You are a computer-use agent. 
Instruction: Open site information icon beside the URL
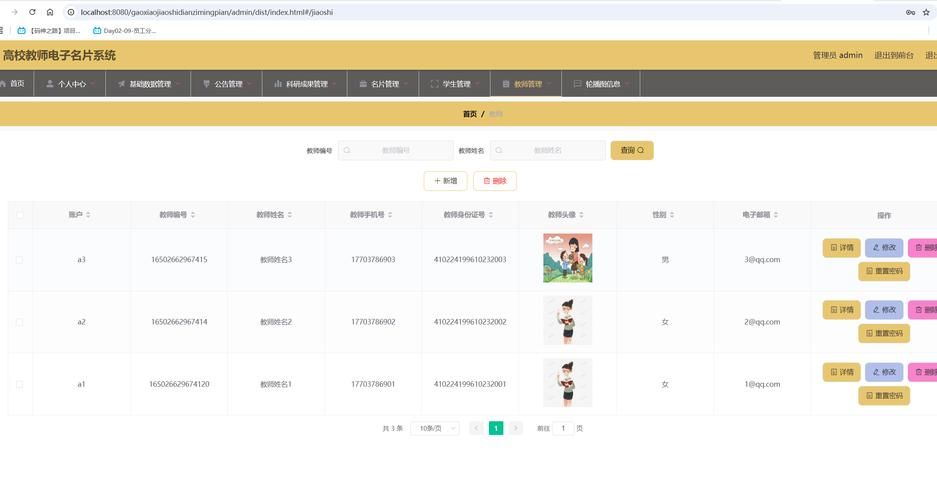71,12
